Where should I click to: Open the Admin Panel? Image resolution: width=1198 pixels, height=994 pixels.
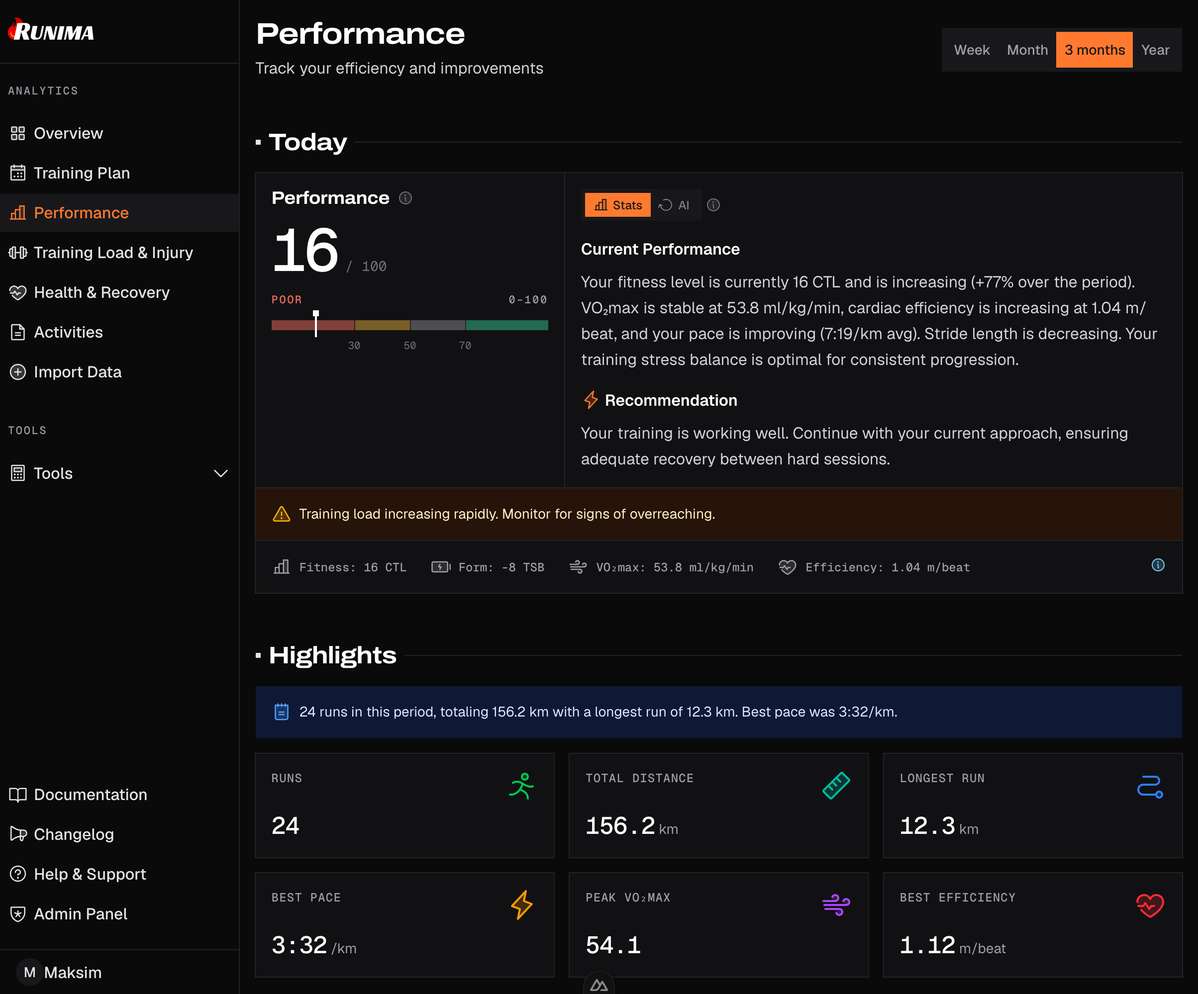tap(119, 914)
